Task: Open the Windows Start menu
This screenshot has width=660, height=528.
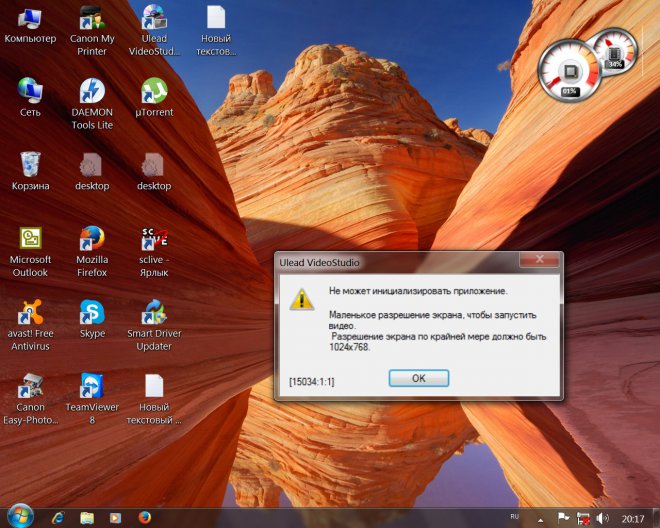Action: (x=19, y=516)
